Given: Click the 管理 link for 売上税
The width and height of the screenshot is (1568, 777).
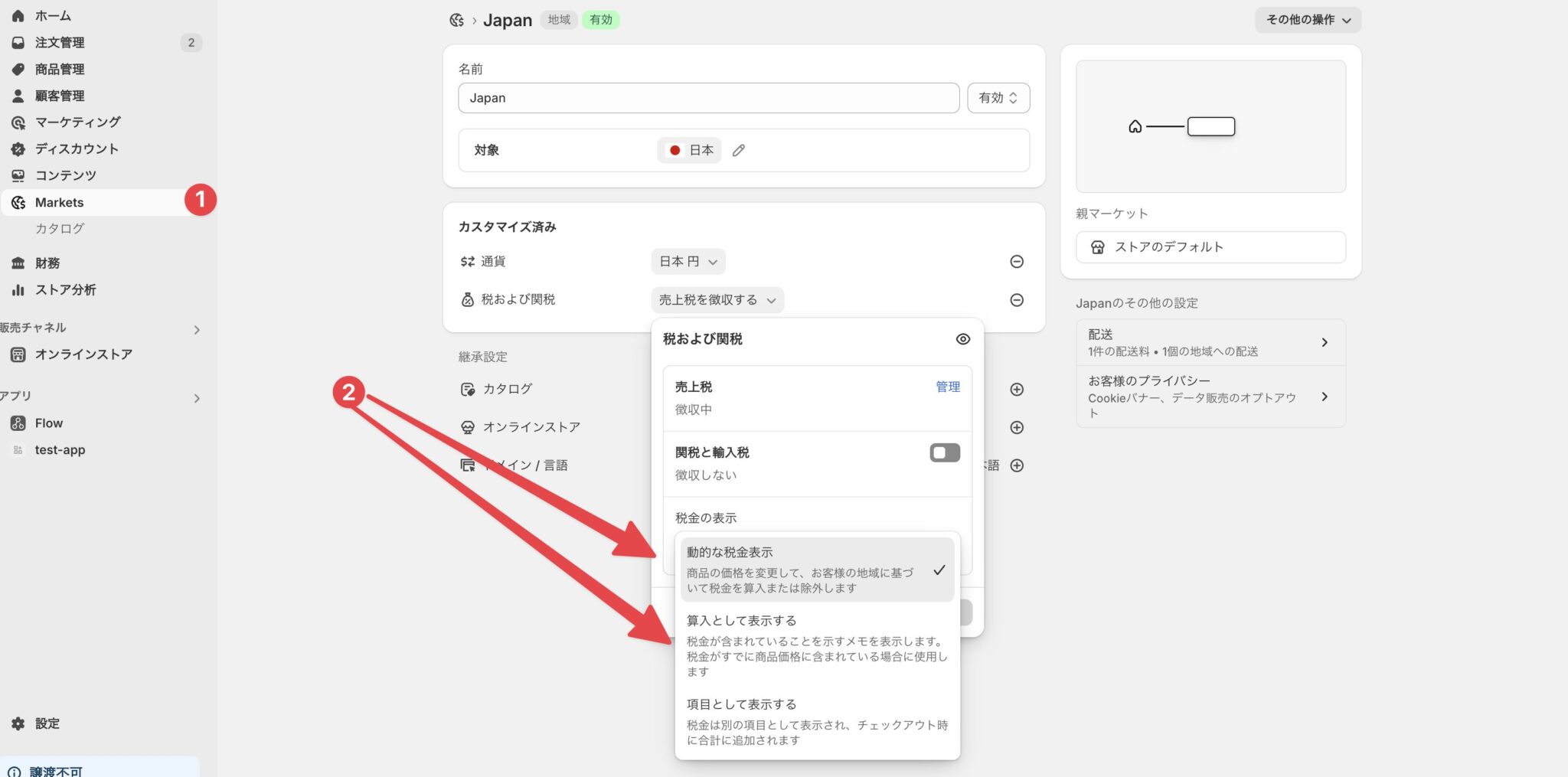Looking at the screenshot, I should [949, 387].
